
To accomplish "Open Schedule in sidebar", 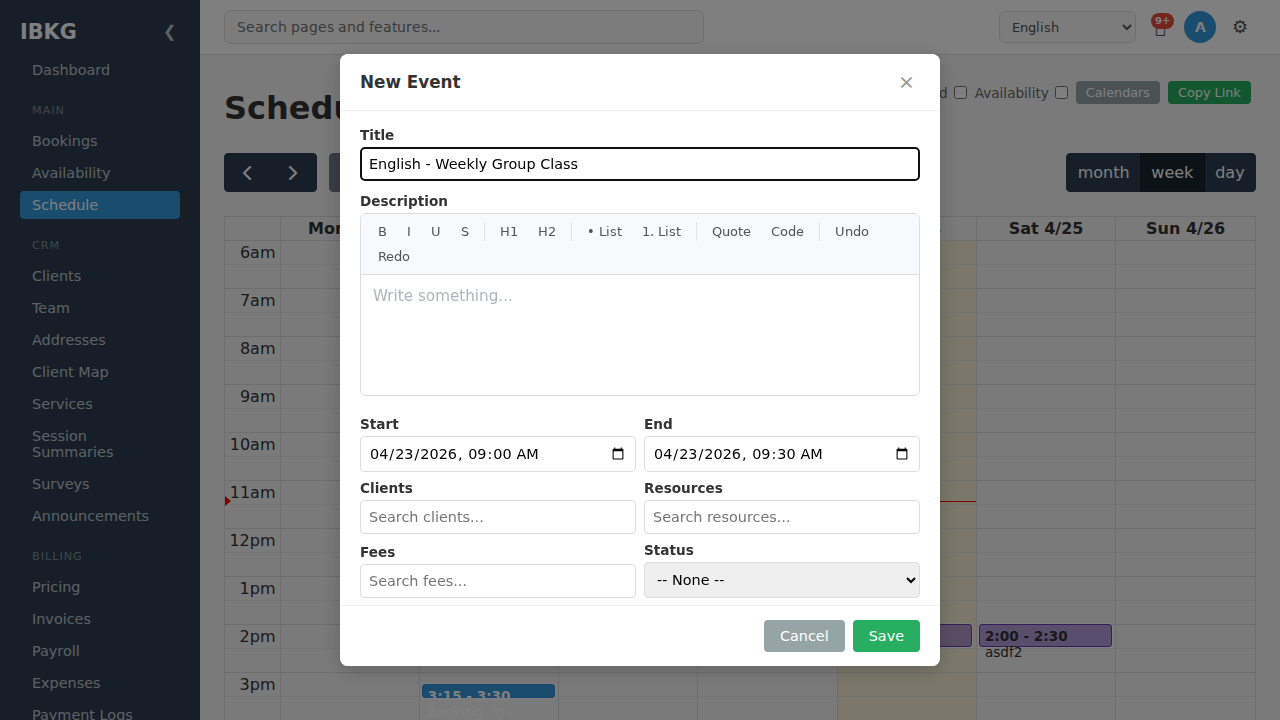I will (x=100, y=205).
